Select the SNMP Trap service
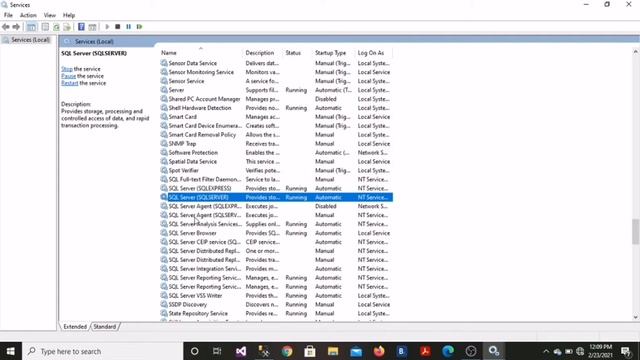640x360 pixels. pyautogui.click(x=276, y=144)
